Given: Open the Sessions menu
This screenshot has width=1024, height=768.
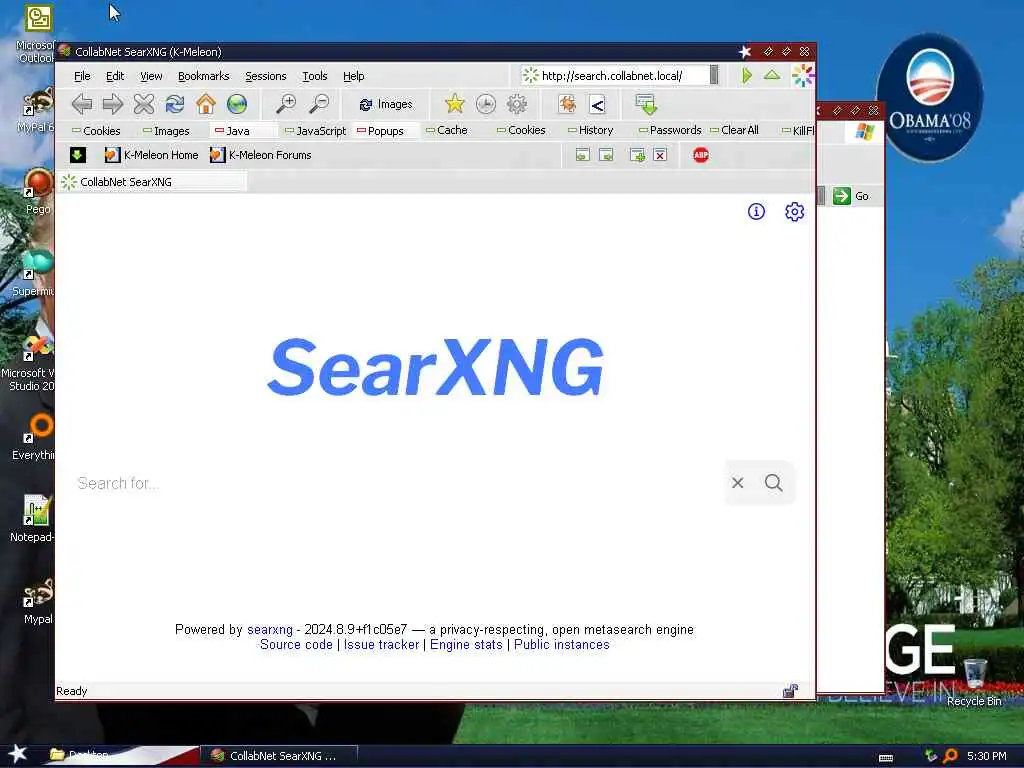Looking at the screenshot, I should coord(266,76).
